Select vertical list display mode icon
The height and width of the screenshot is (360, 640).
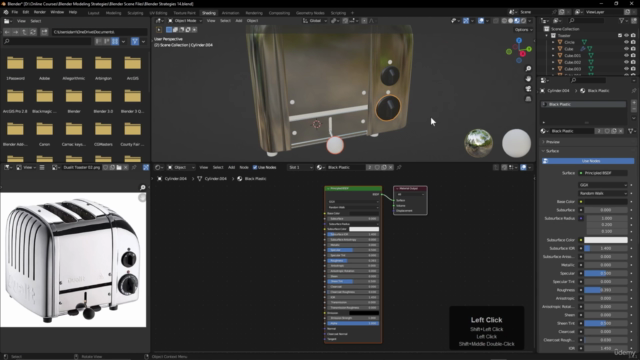coord(98,41)
